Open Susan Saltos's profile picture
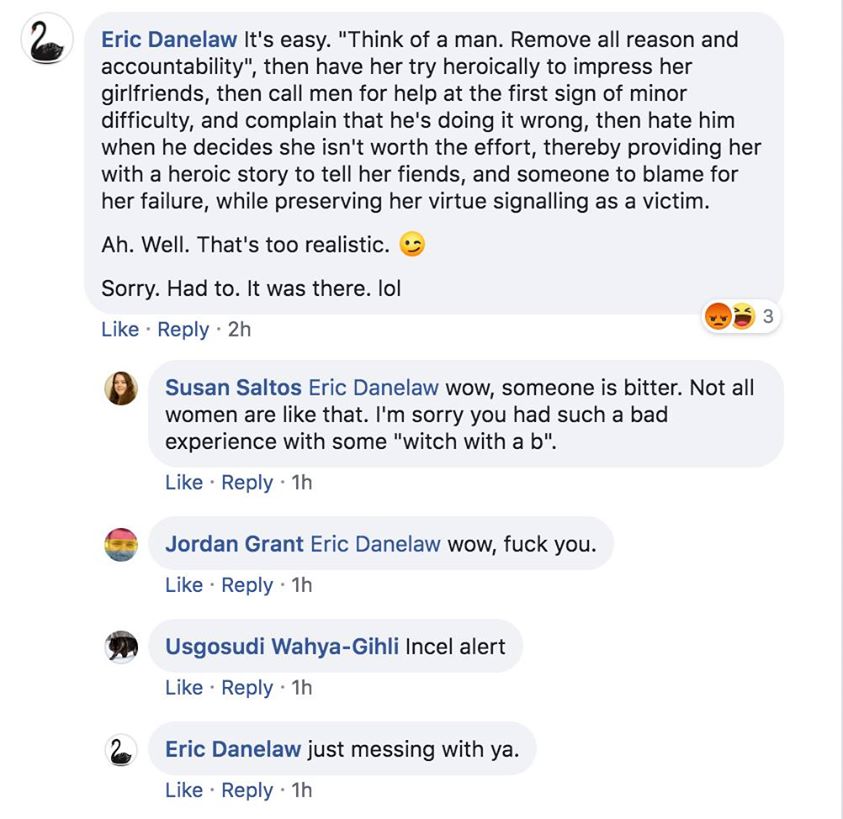The image size is (843, 819). point(121,388)
